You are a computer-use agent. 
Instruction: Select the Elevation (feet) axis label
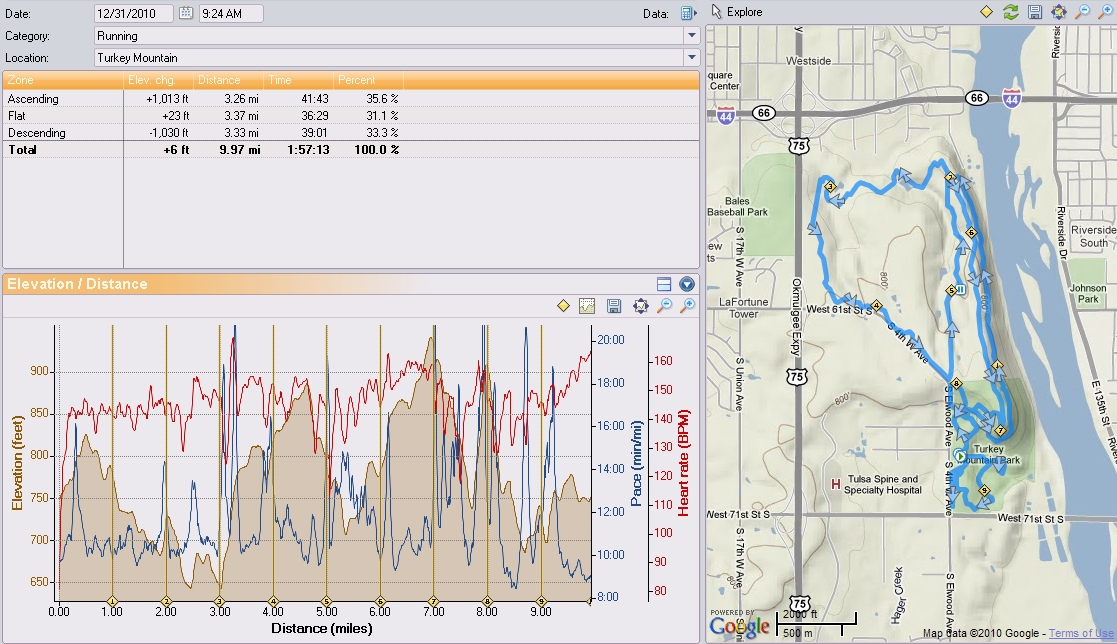click(x=17, y=462)
